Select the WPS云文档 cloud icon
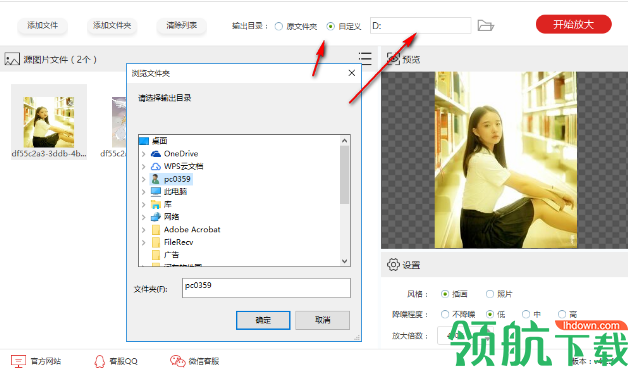The width and height of the screenshot is (628, 373). click(x=156, y=166)
